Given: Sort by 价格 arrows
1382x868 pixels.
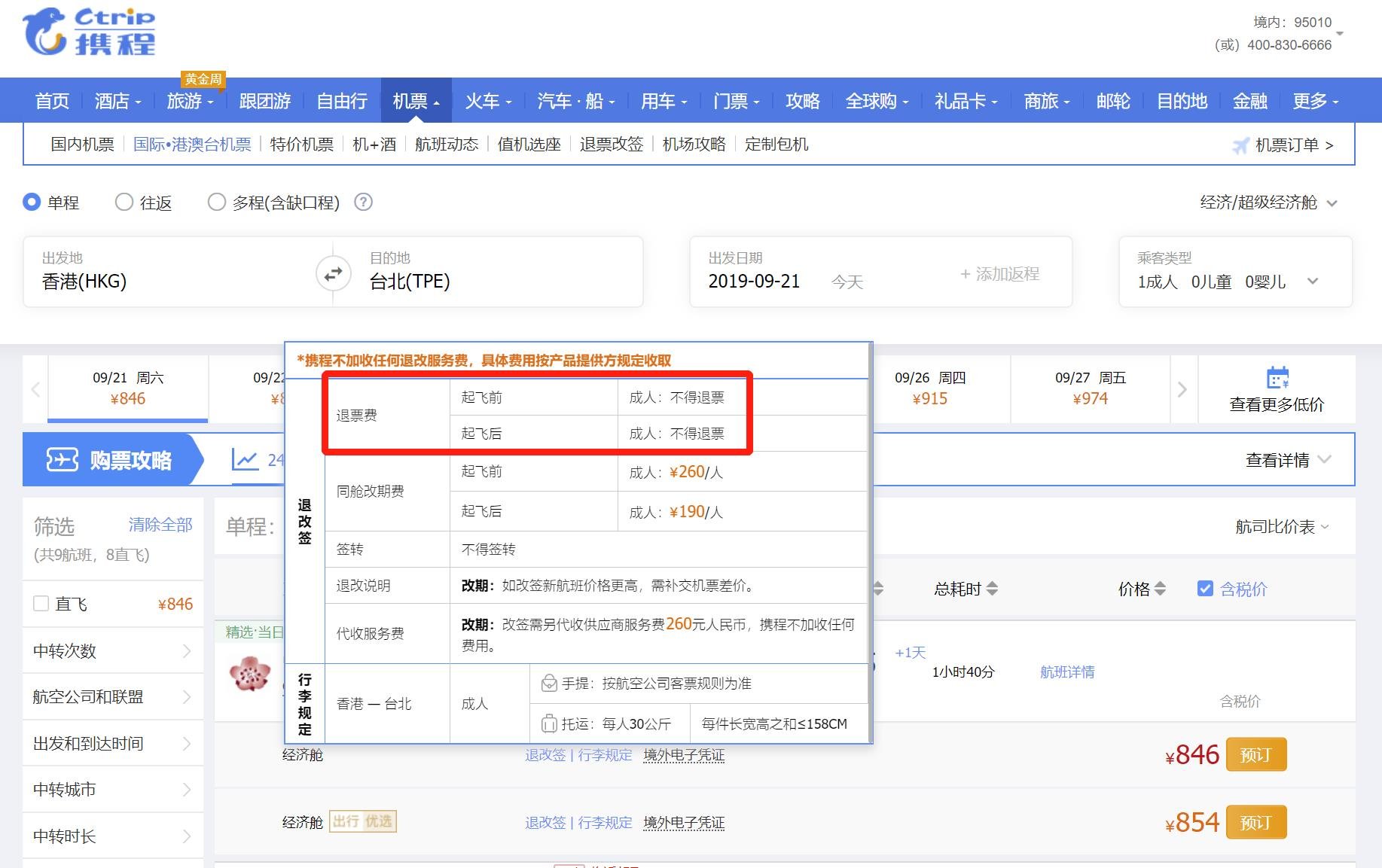Looking at the screenshot, I should point(1160,589).
